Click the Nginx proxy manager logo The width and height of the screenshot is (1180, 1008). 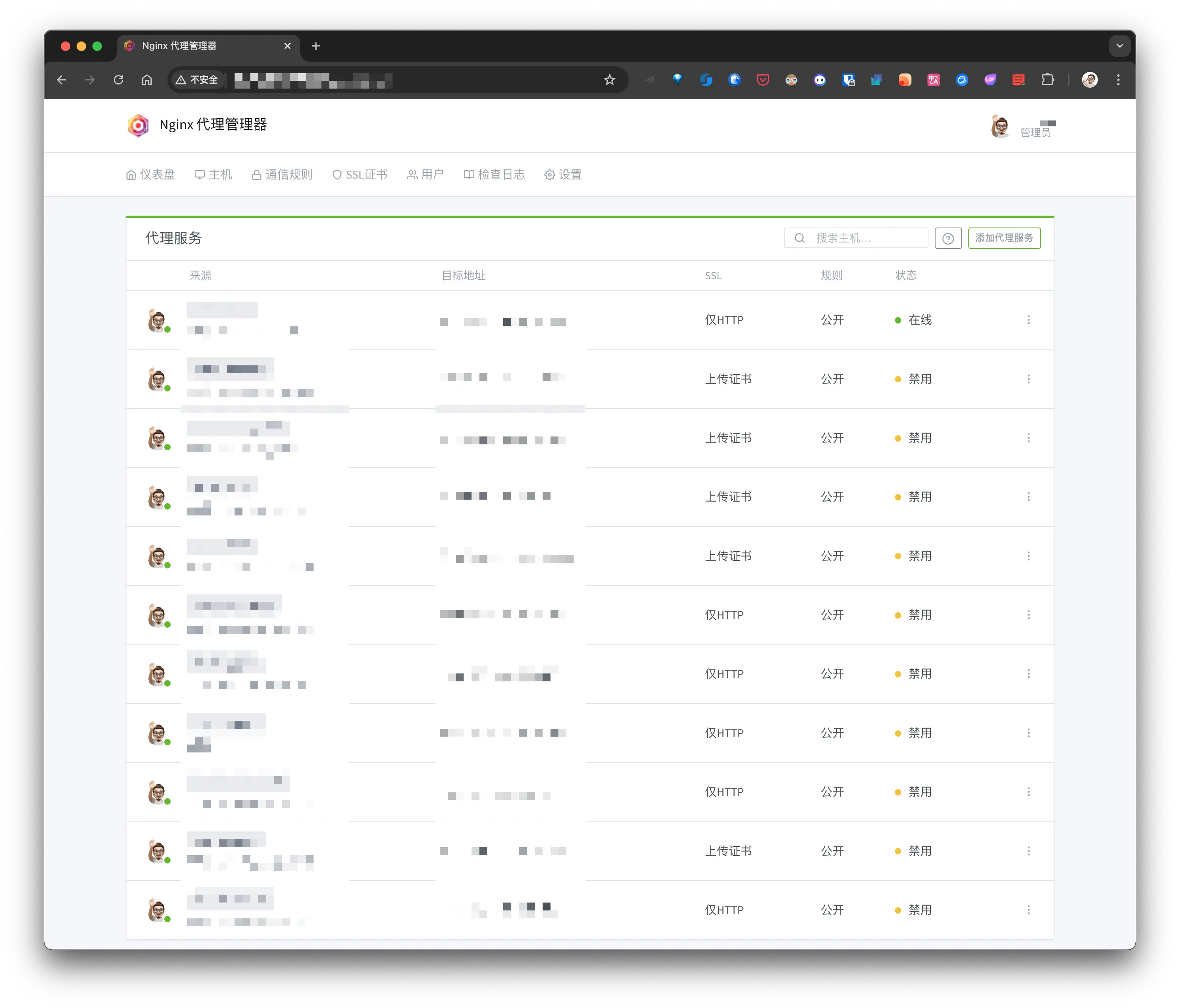138,125
